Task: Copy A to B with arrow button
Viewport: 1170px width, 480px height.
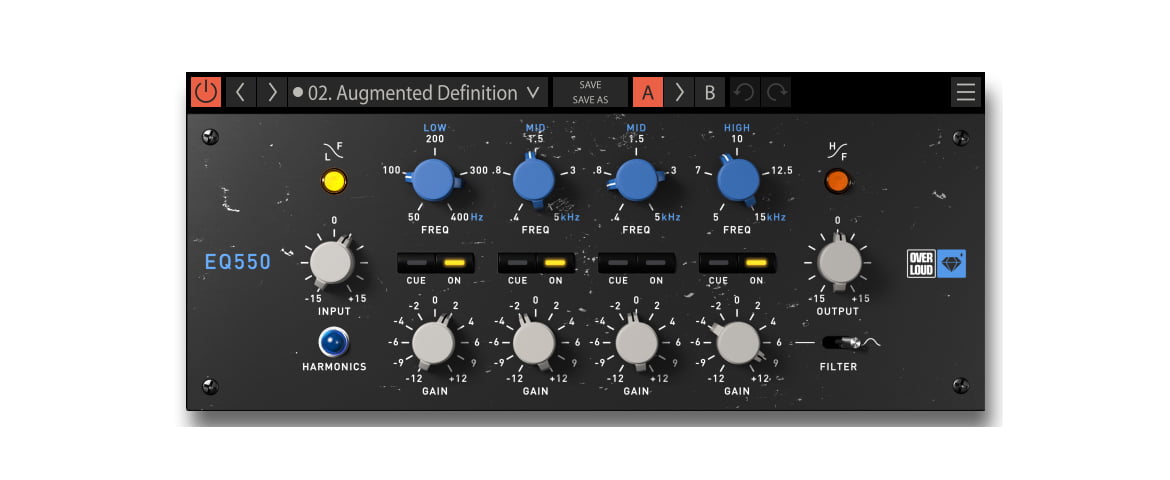Action: point(679,93)
